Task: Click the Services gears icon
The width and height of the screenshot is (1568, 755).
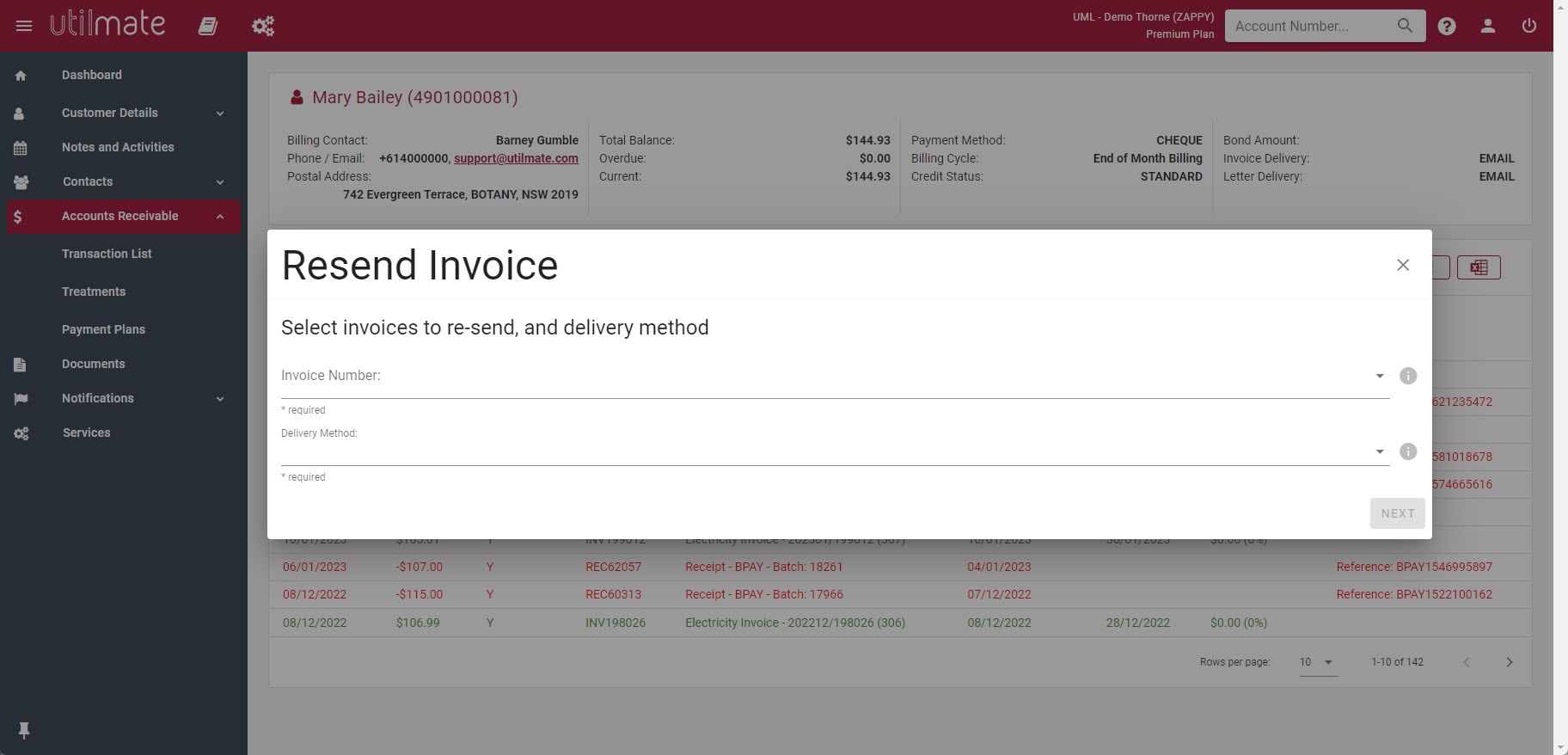Action: 21,433
